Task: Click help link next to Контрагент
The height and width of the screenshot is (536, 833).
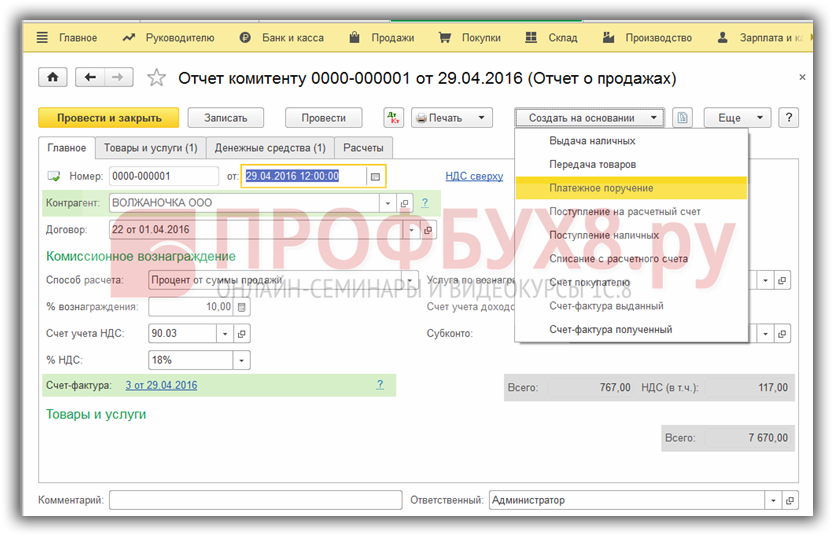Action: [424, 202]
